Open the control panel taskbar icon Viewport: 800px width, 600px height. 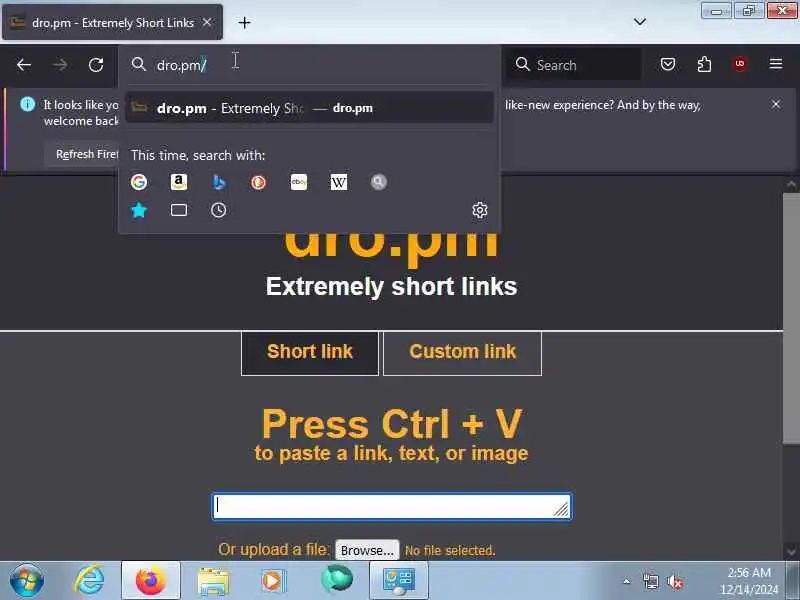(398, 581)
